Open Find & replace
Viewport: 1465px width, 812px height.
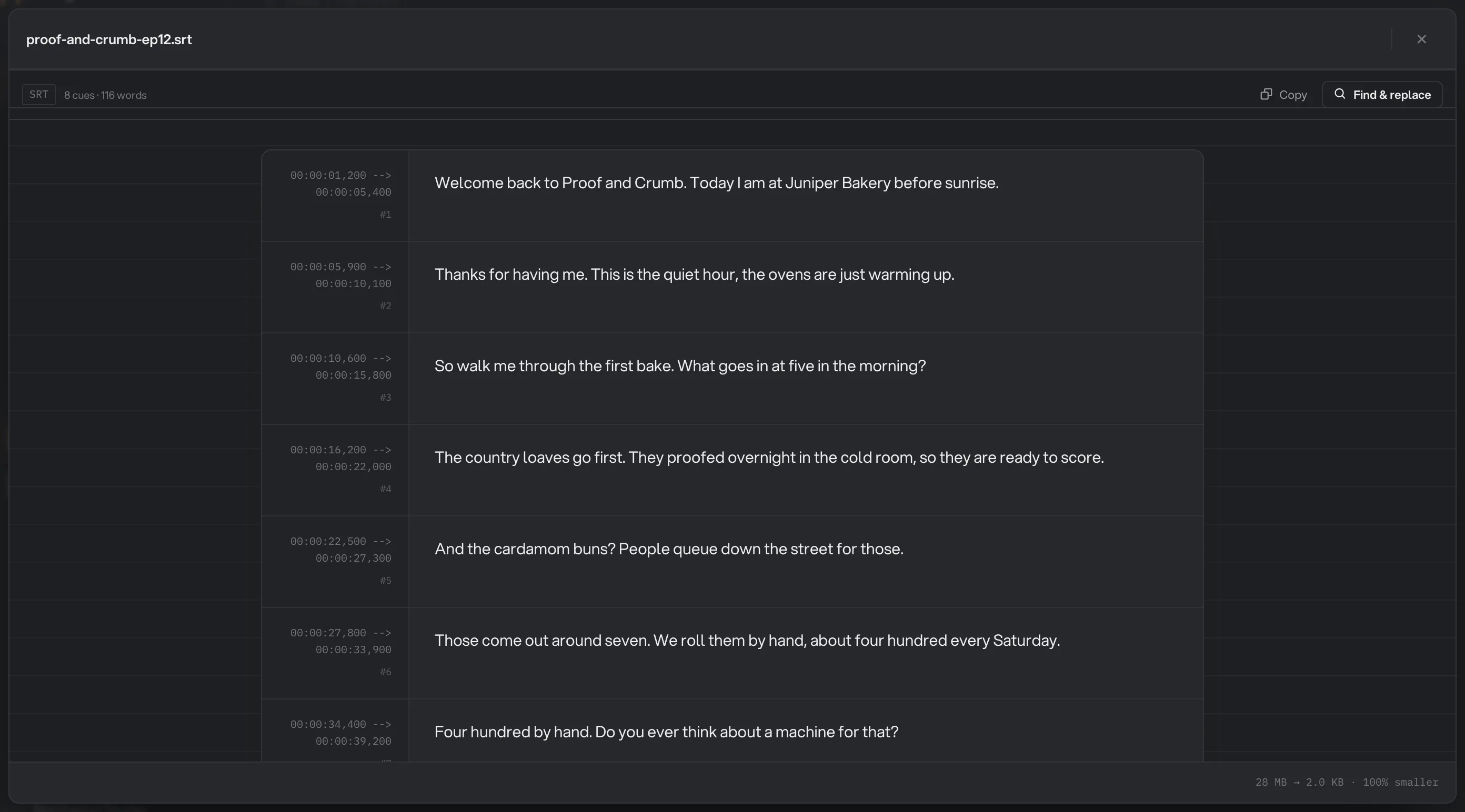point(1382,94)
